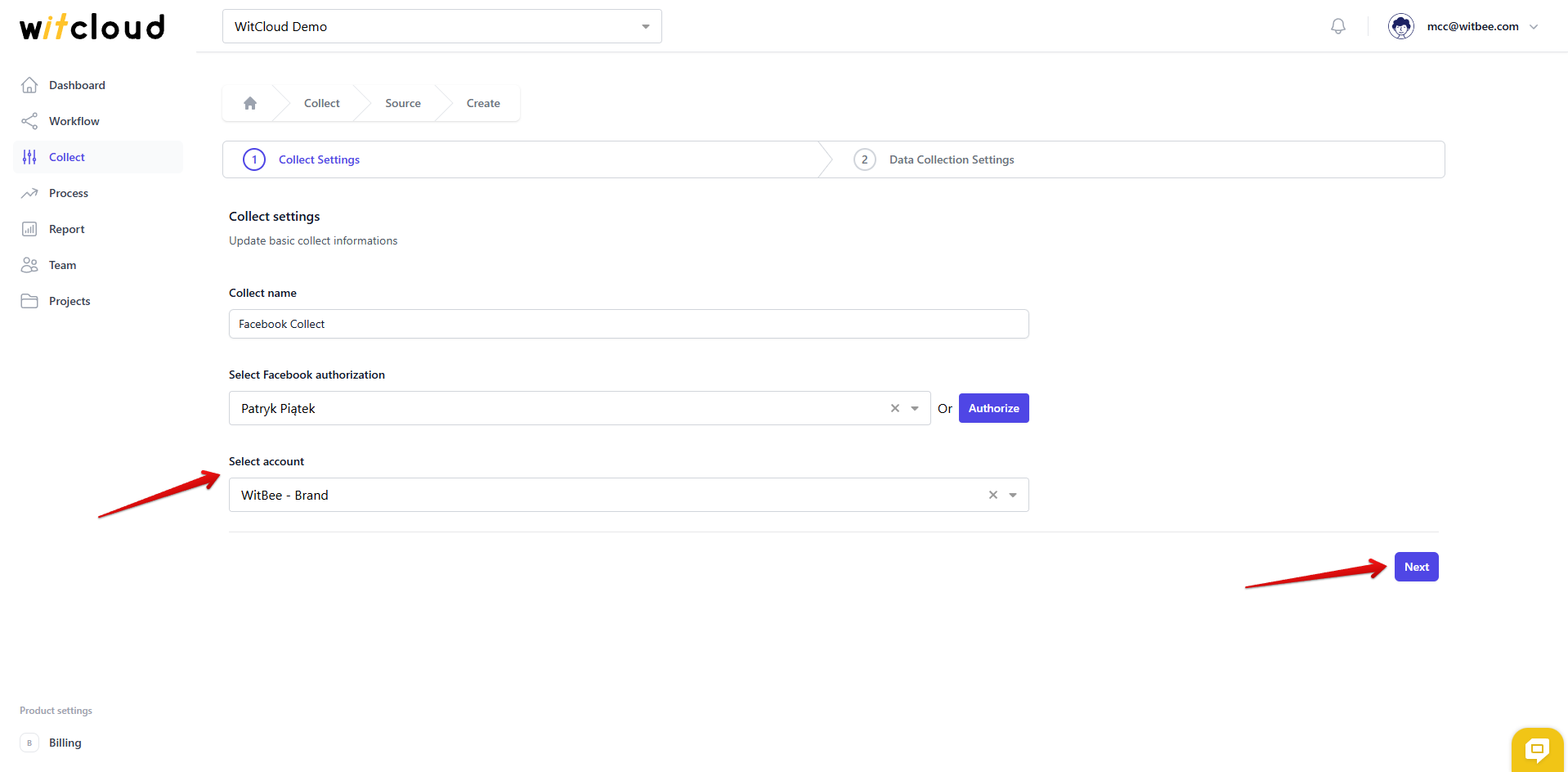Click mcc@witbee.com account name

coord(1473,26)
